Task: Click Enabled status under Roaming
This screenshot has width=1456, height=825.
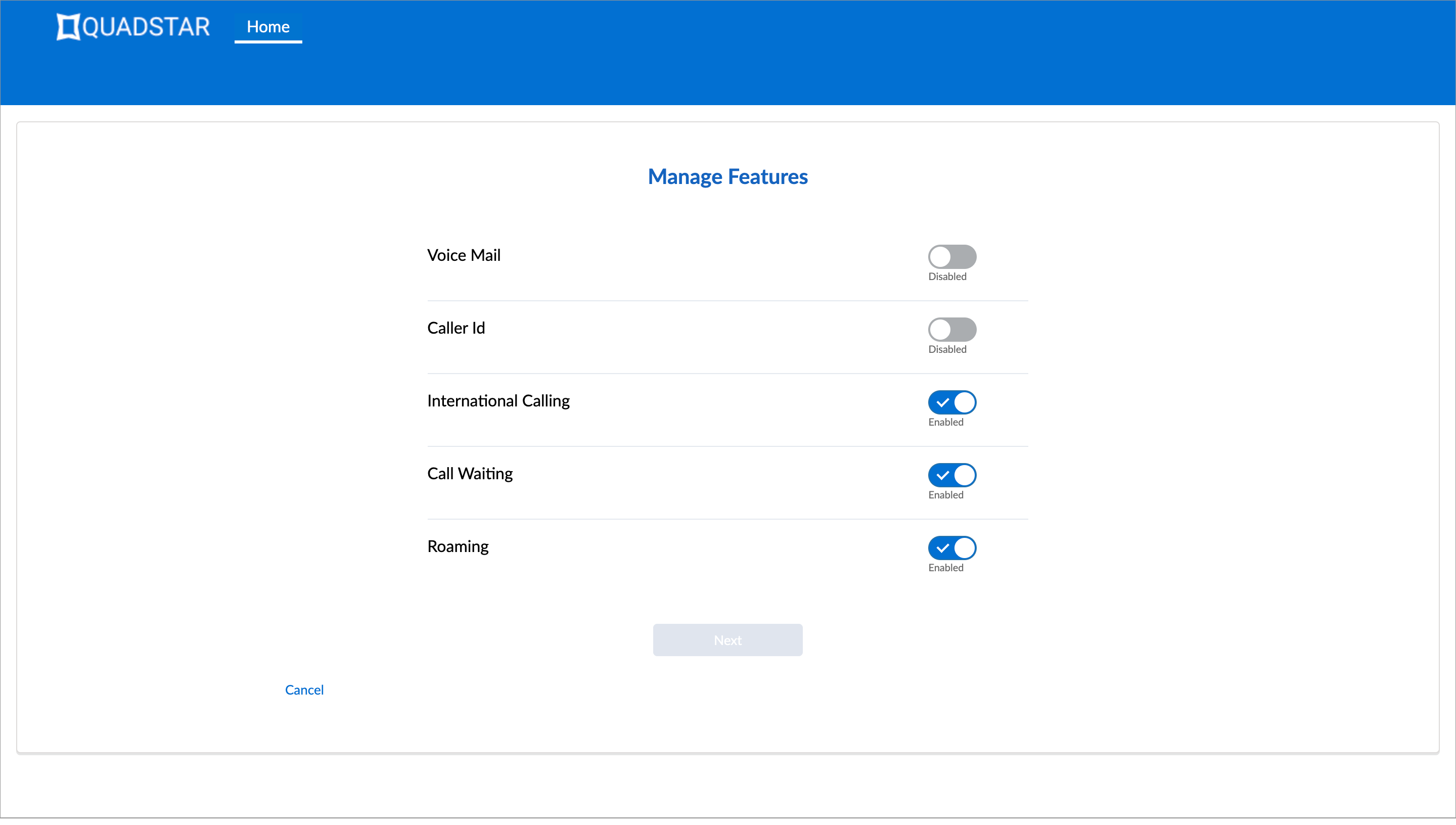Action: [945, 568]
